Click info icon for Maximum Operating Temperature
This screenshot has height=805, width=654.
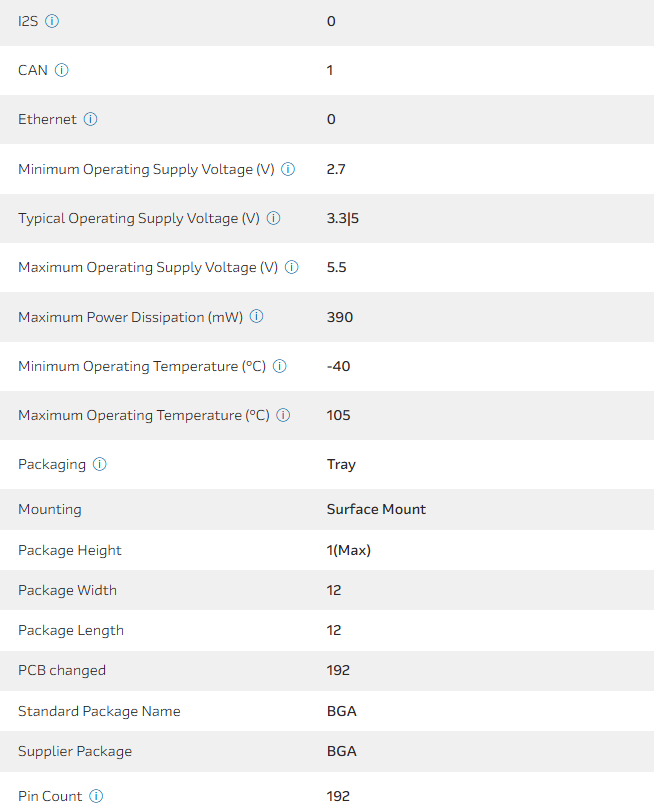click(x=283, y=415)
